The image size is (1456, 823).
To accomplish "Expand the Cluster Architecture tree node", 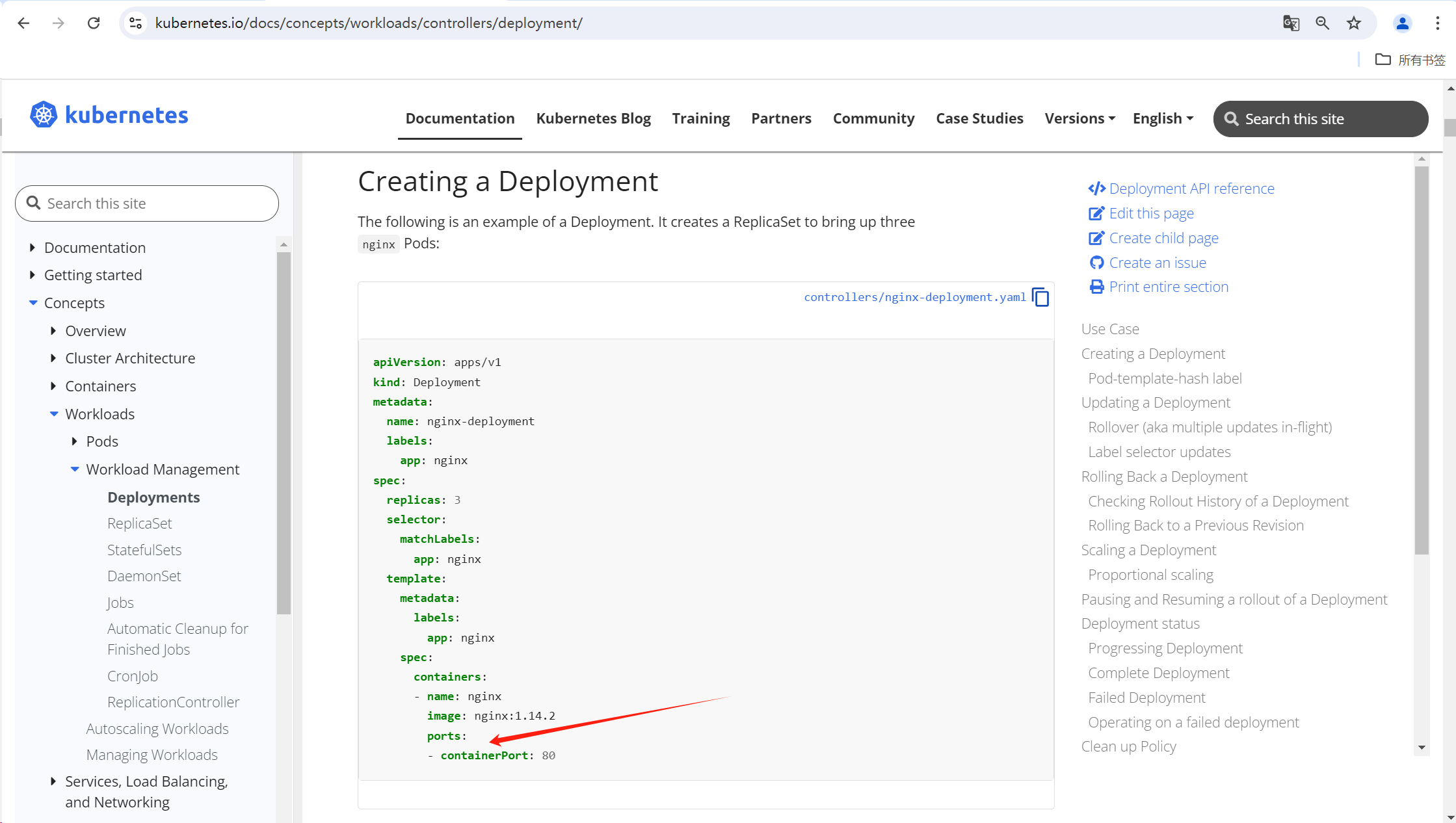I will pos(53,358).
